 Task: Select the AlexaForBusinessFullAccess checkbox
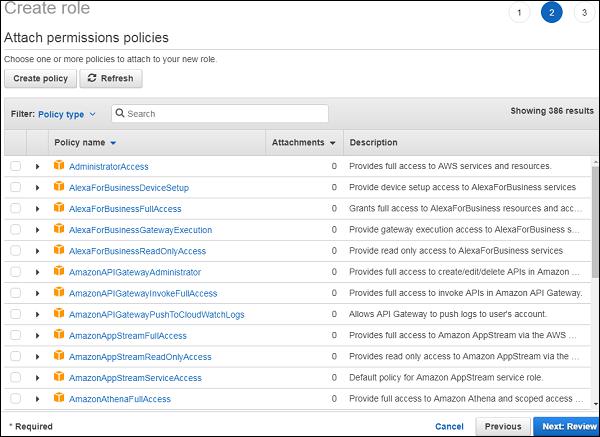coord(15,208)
